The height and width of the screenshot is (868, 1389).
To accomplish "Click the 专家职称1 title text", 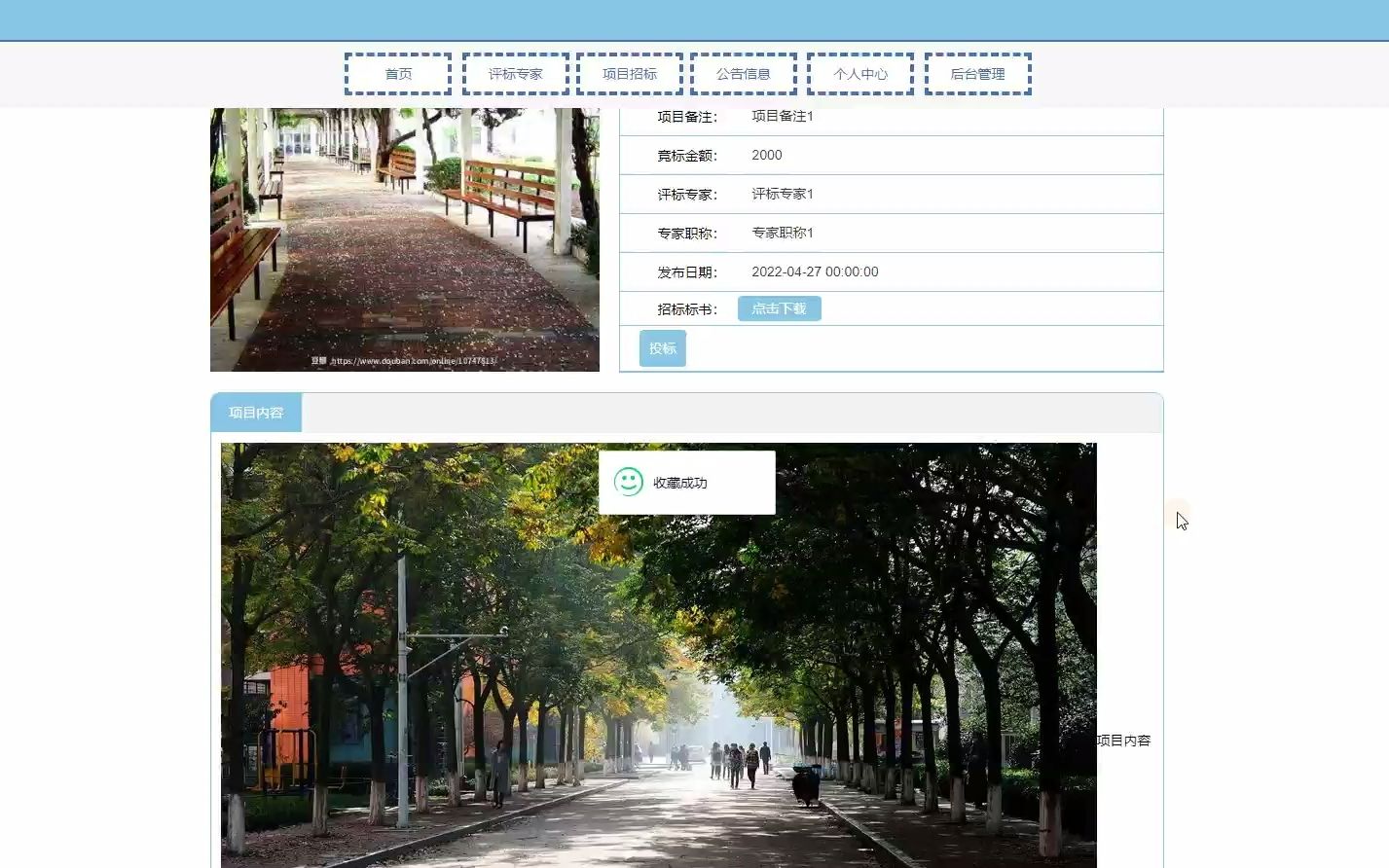I will (782, 233).
